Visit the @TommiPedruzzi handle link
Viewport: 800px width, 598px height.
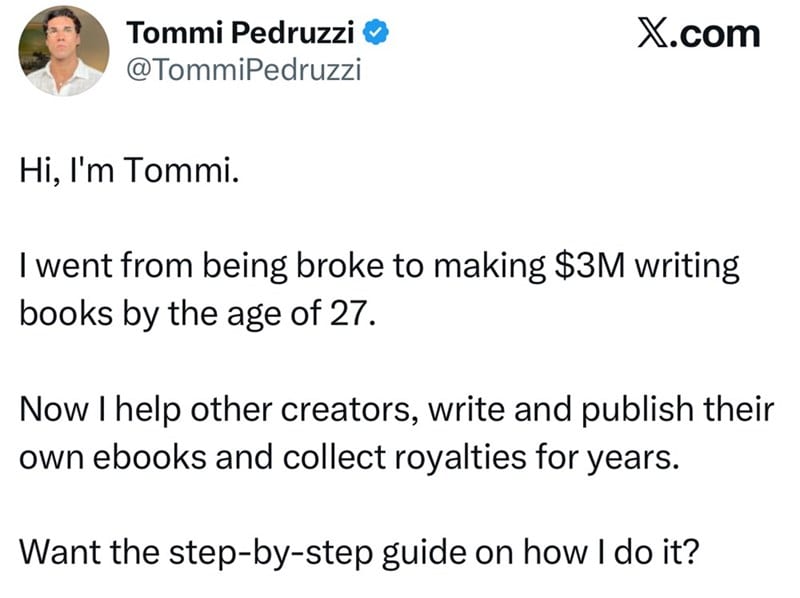244,69
